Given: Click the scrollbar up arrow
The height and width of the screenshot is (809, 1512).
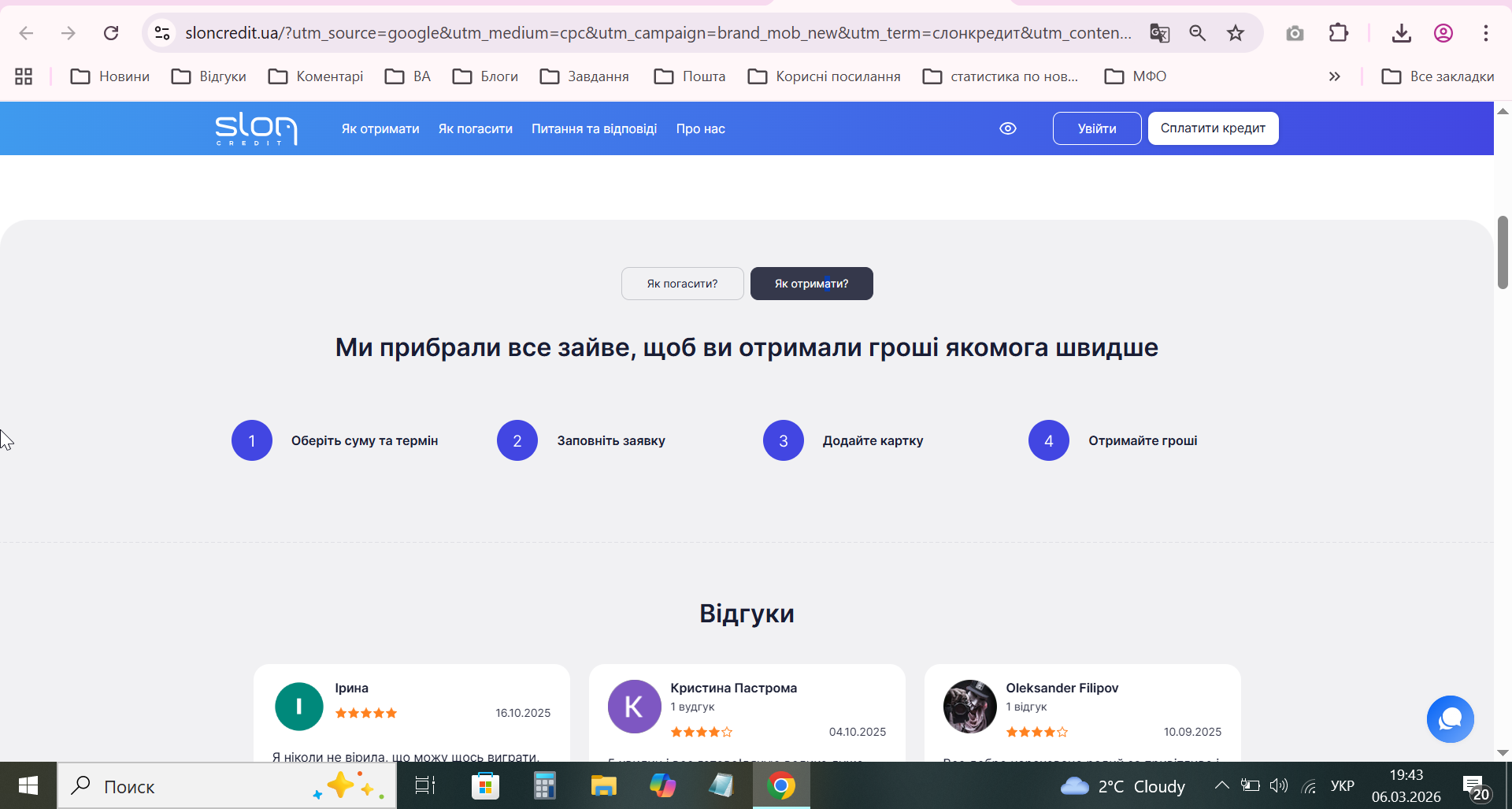Looking at the screenshot, I should coord(1503,111).
